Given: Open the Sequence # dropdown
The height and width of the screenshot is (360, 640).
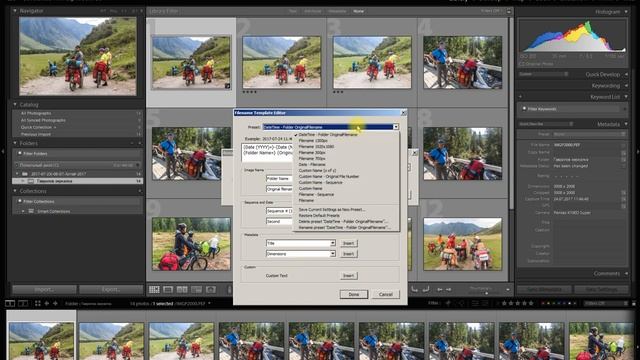Looking at the screenshot, I should (279, 211).
